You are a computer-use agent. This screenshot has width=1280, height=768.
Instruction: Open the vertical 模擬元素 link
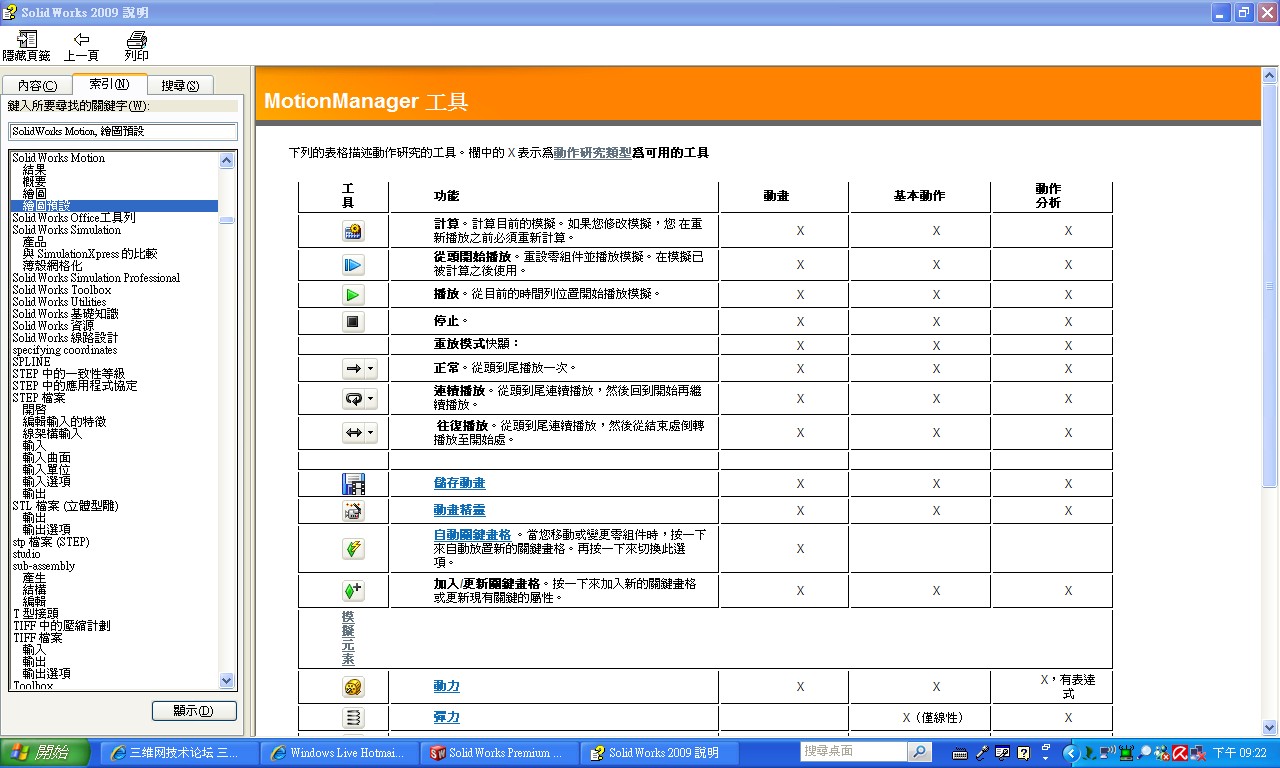click(348, 638)
